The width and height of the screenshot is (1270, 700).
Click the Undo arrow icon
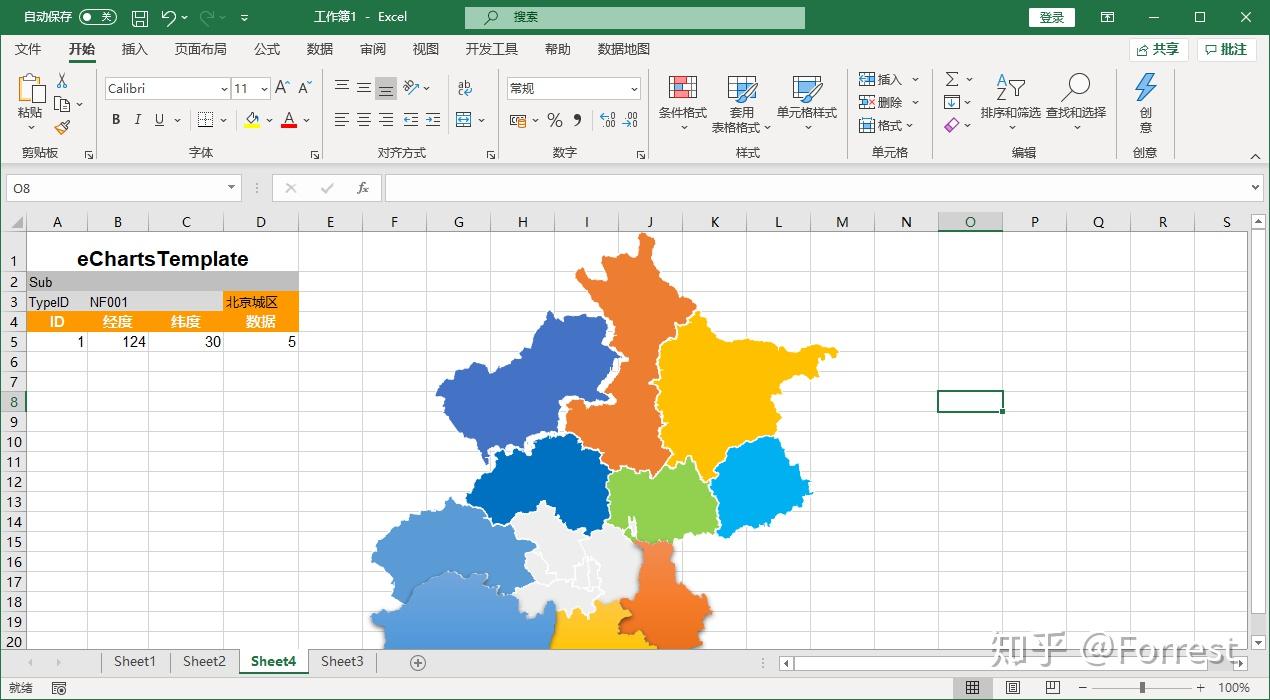[x=168, y=18]
